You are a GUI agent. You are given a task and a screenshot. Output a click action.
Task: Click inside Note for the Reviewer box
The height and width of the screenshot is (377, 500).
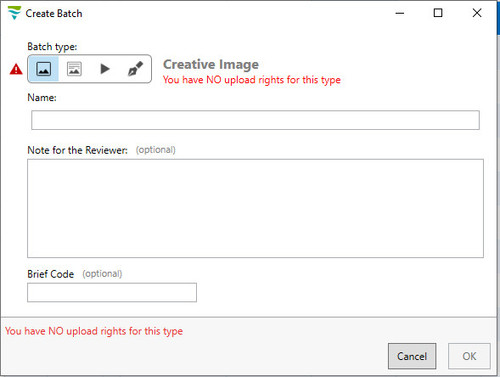(255, 208)
